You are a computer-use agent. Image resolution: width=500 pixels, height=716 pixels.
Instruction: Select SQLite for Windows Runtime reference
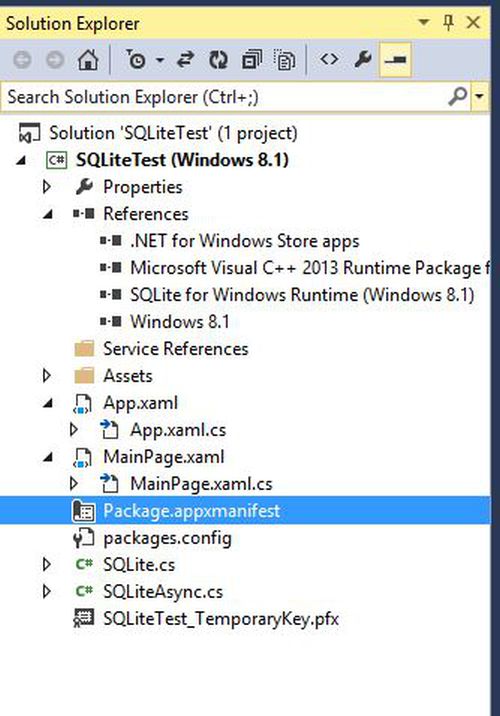click(302, 295)
